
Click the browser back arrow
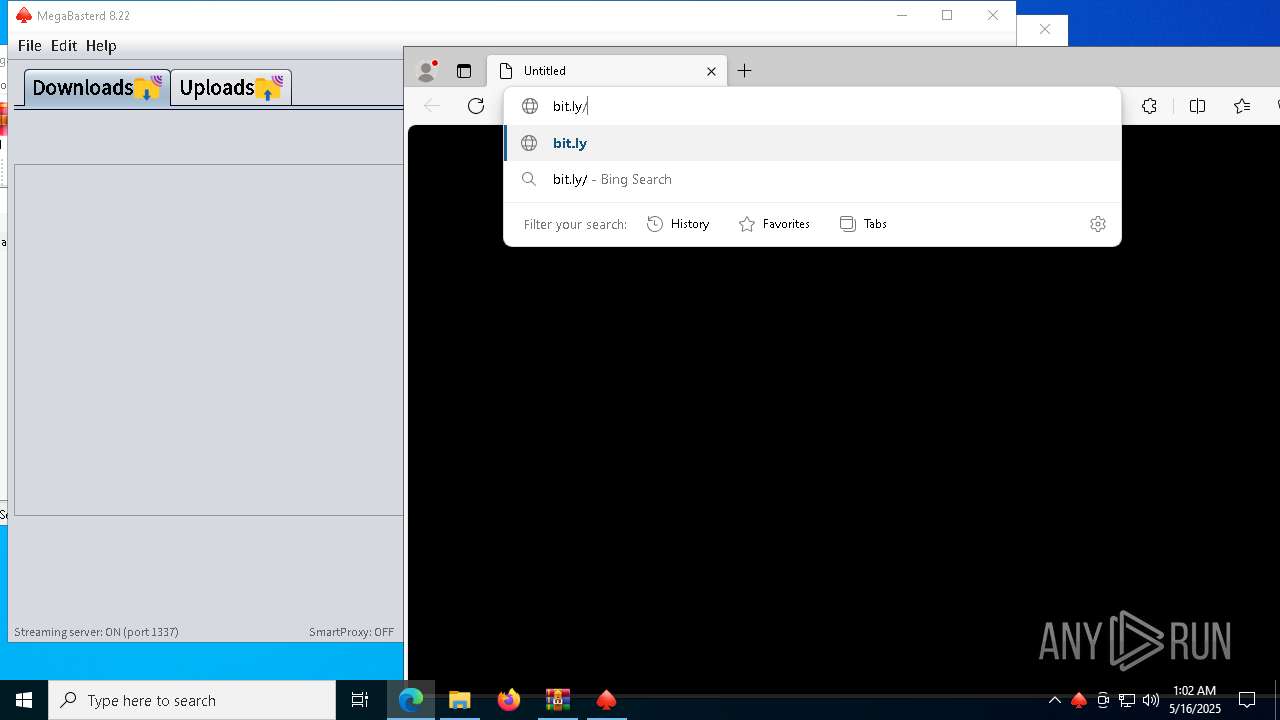[432, 106]
